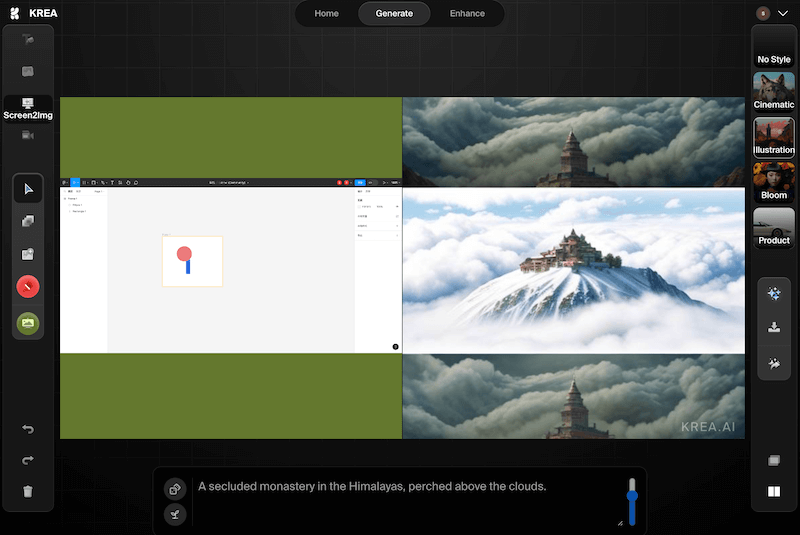Click the dice icon beside the prompt

click(x=175, y=489)
